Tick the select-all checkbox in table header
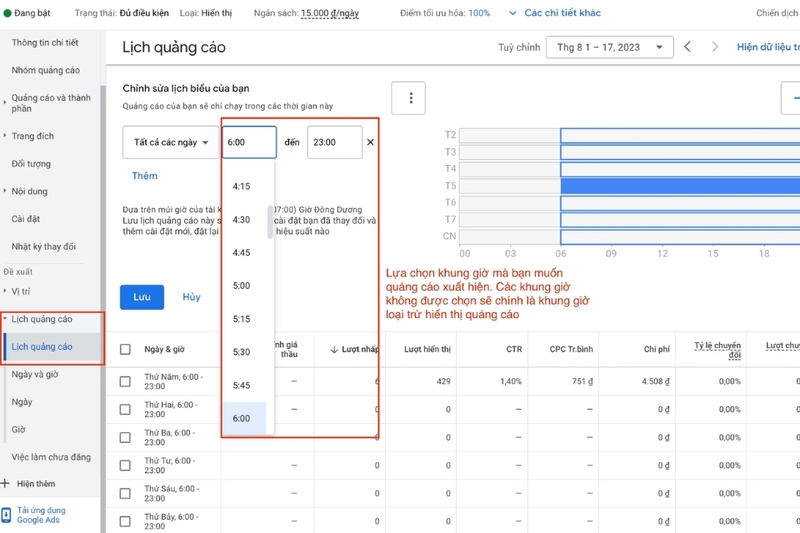This screenshot has width=800, height=533. coord(125,349)
